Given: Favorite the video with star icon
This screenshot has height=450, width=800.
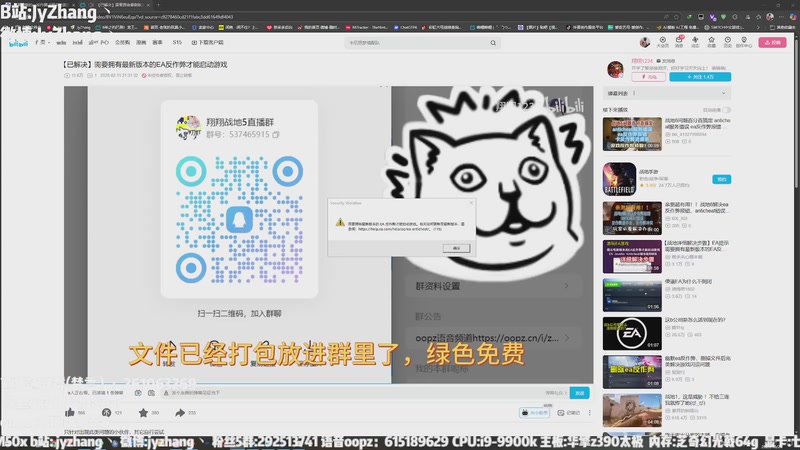Looking at the screenshot, I should click(143, 412).
